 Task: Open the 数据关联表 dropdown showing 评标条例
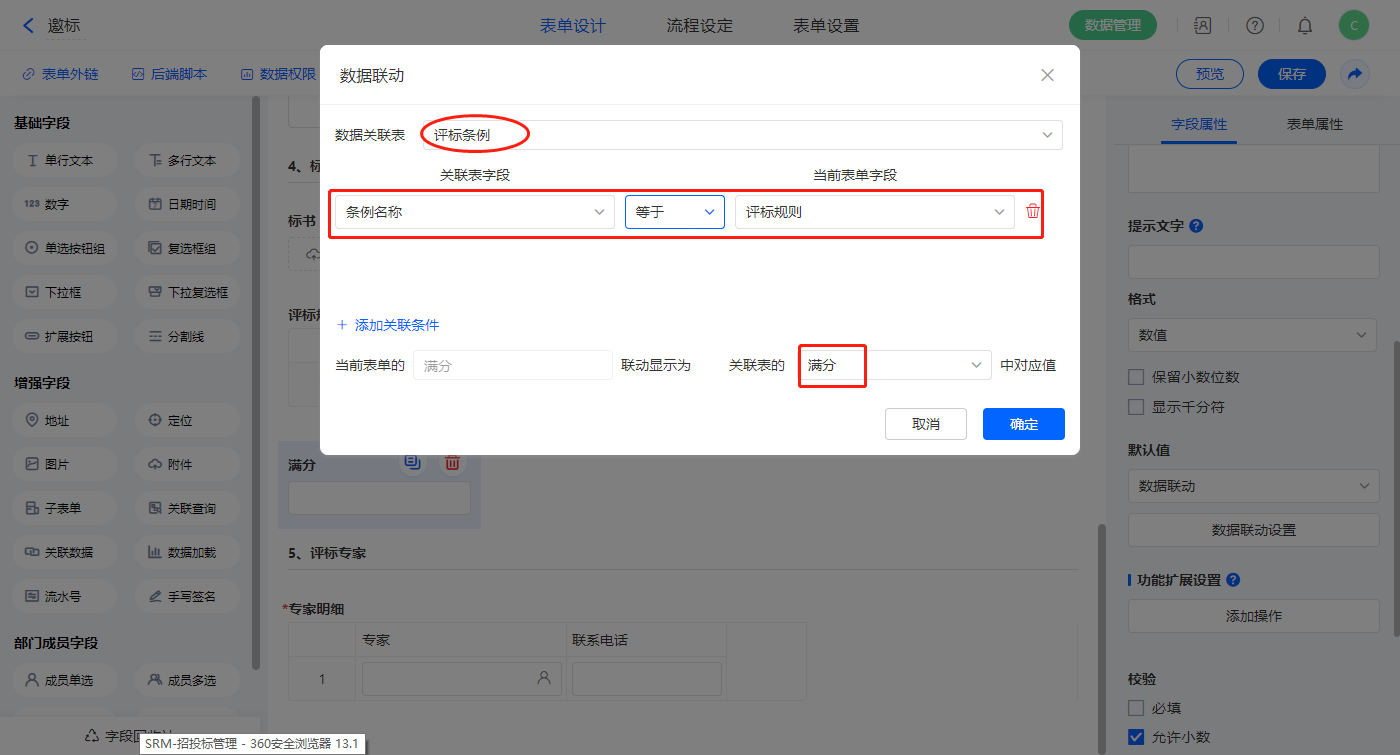[740, 135]
